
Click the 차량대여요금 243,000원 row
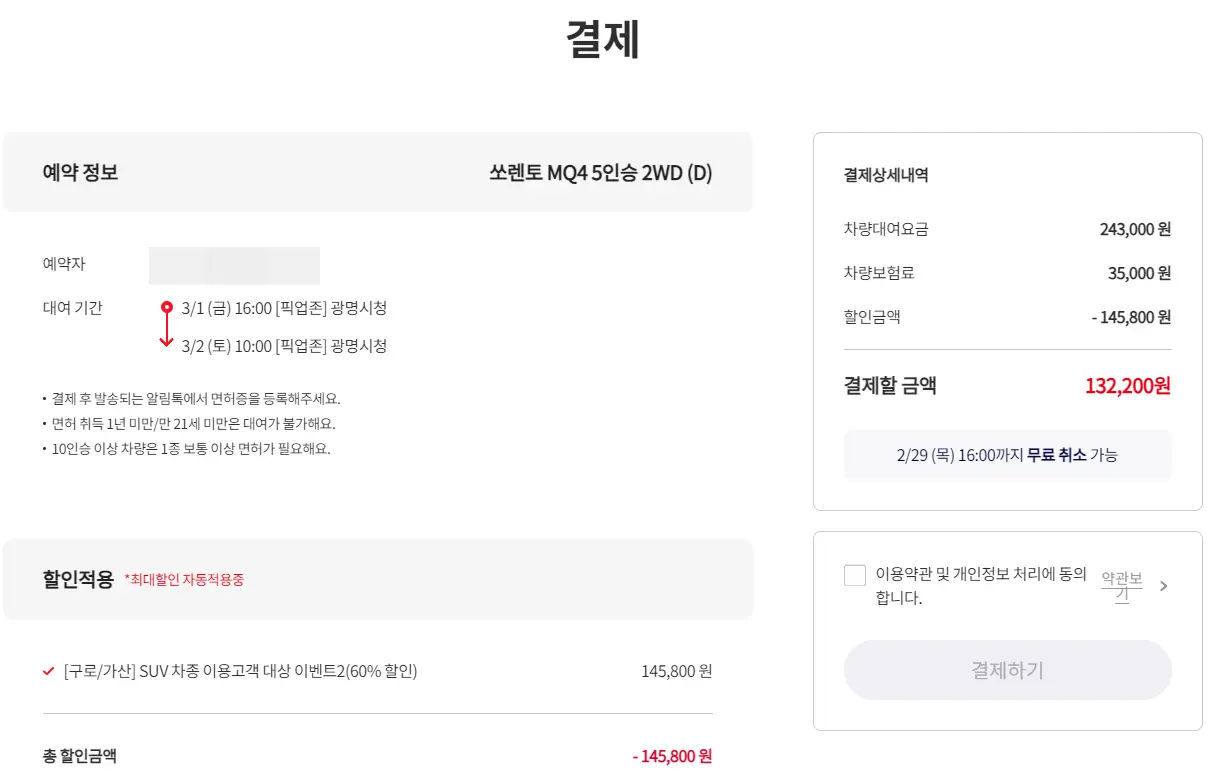[x=1007, y=228]
